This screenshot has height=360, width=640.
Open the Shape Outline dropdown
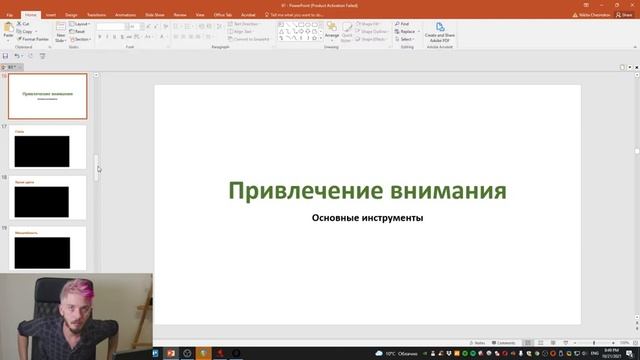tap(372, 31)
